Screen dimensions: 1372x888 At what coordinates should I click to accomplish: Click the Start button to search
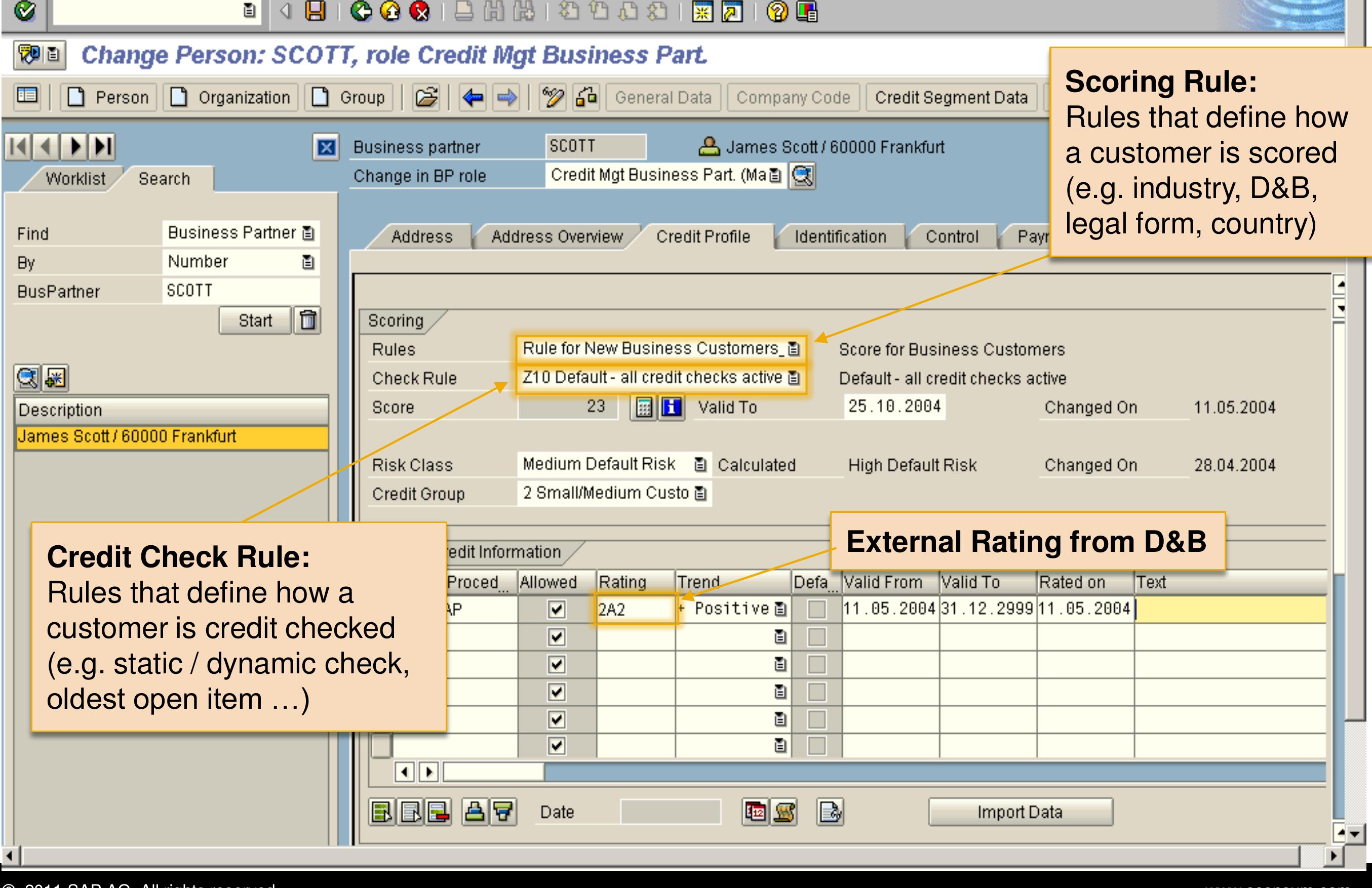click(x=255, y=321)
